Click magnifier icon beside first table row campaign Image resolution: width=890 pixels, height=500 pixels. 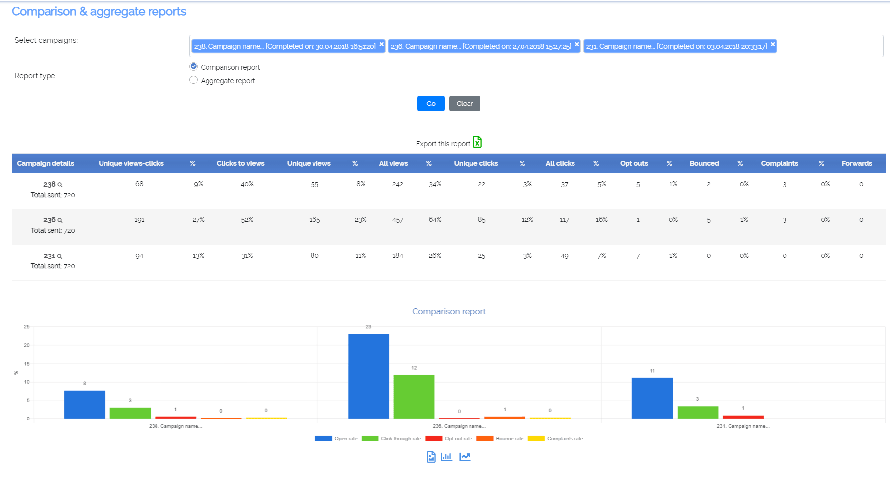tap(60, 184)
